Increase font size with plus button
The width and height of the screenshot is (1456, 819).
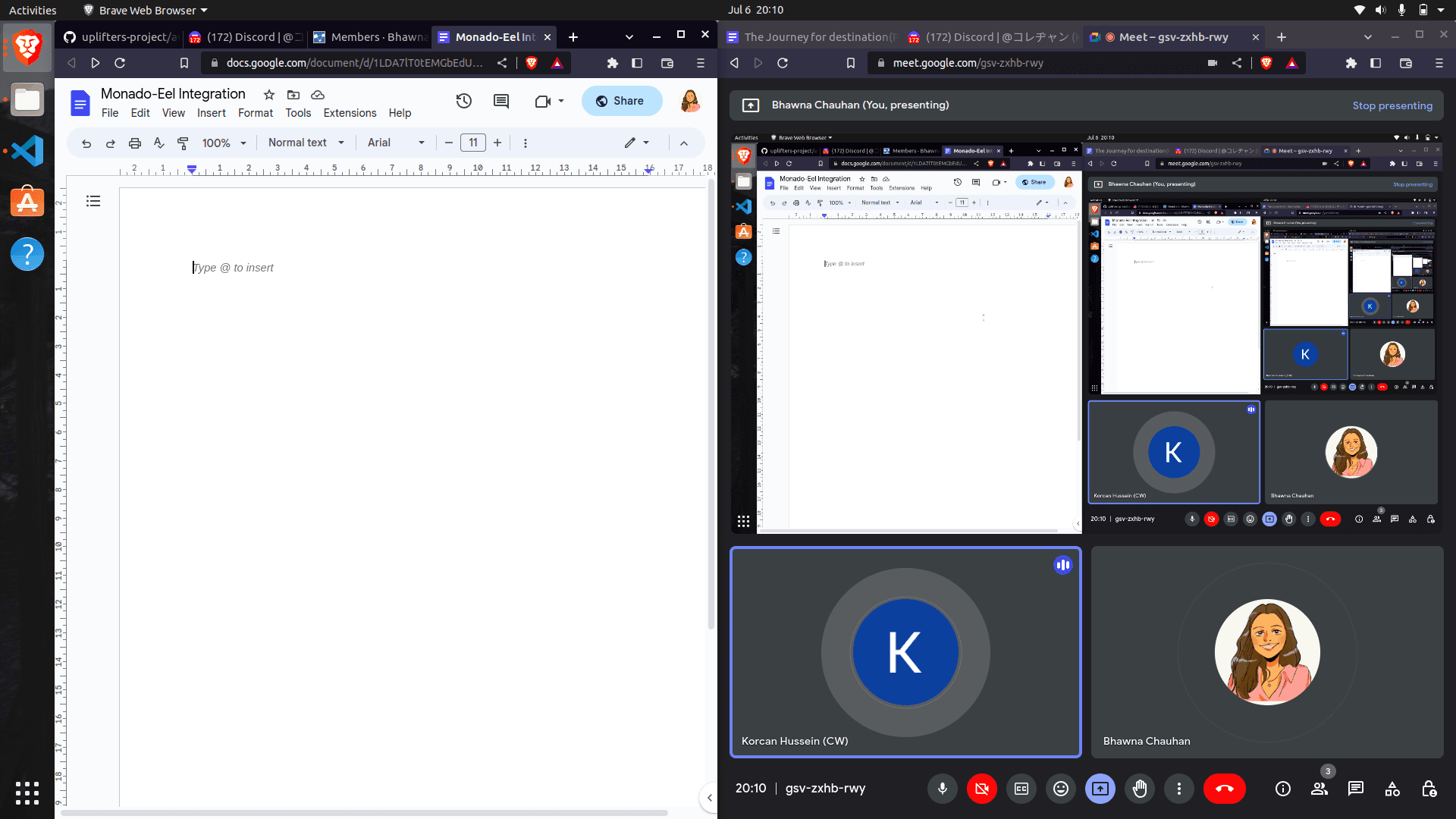(497, 143)
